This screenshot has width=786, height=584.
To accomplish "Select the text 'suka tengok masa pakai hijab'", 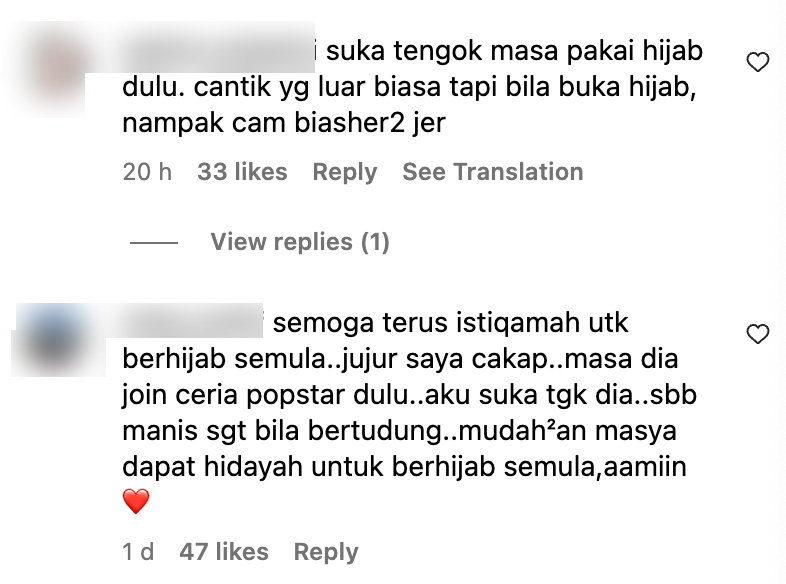I will click(514, 51).
